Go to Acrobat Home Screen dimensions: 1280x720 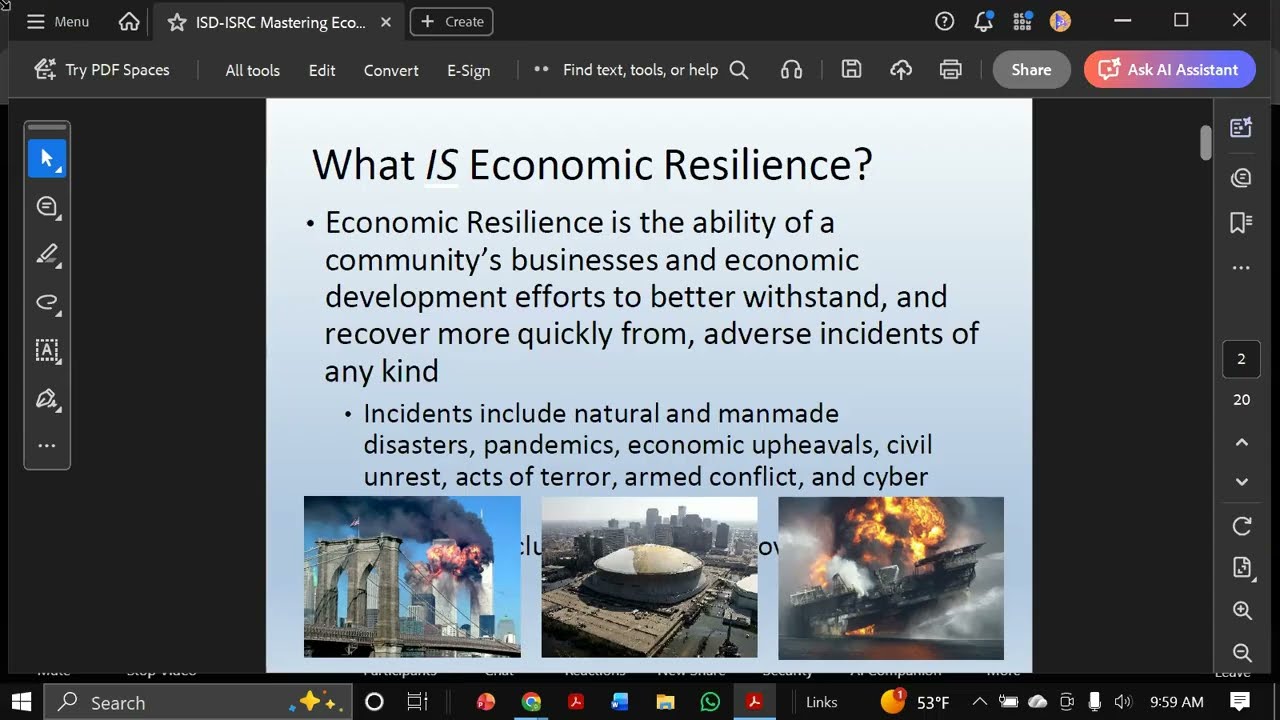coord(129,21)
